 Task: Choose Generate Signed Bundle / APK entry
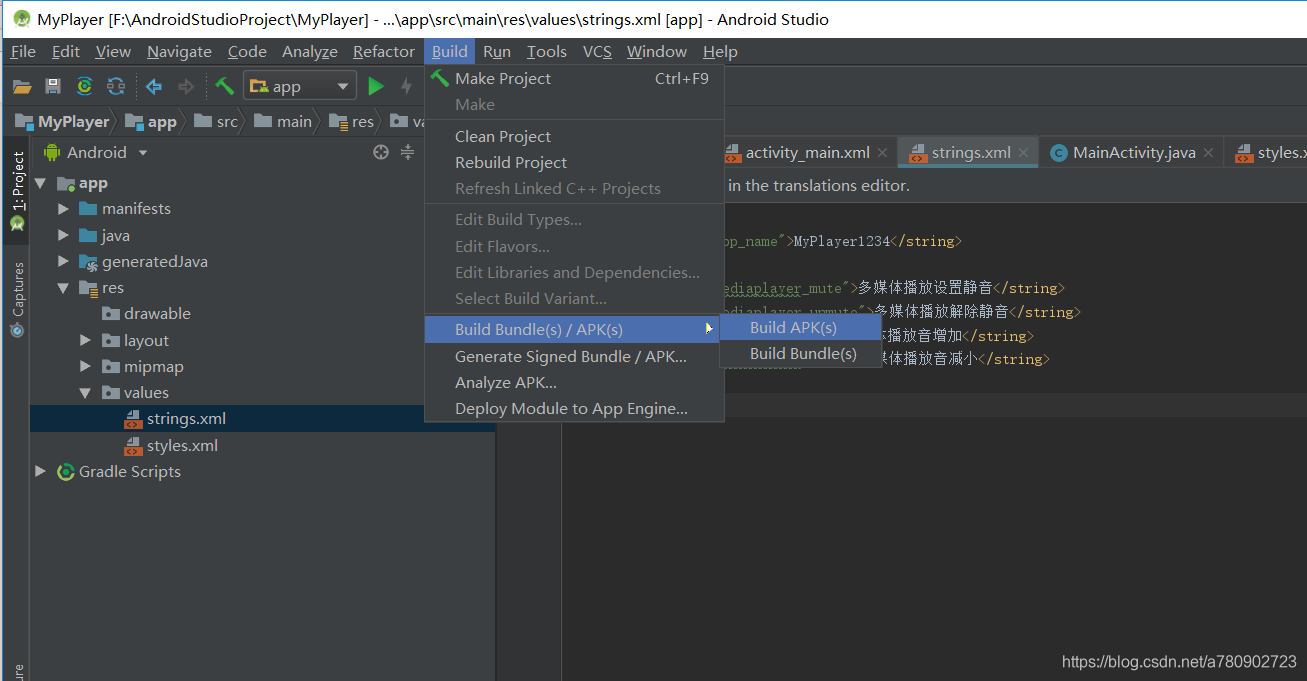pos(574,356)
